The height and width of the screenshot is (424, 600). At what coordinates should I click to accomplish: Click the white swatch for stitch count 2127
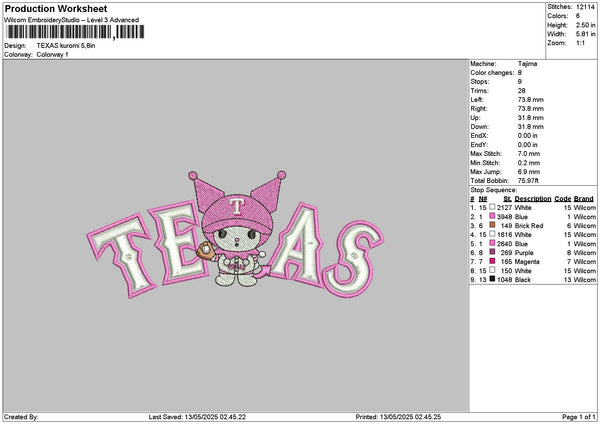(x=492, y=207)
